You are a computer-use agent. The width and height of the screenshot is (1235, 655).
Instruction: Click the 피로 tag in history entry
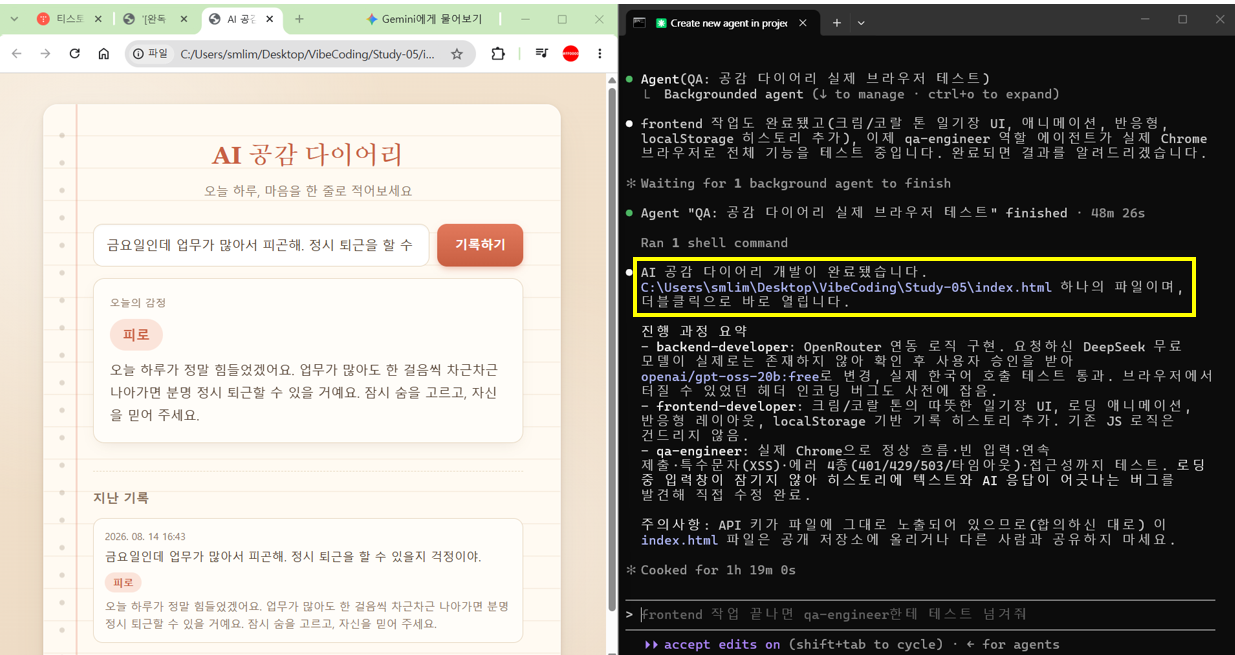coord(123,582)
